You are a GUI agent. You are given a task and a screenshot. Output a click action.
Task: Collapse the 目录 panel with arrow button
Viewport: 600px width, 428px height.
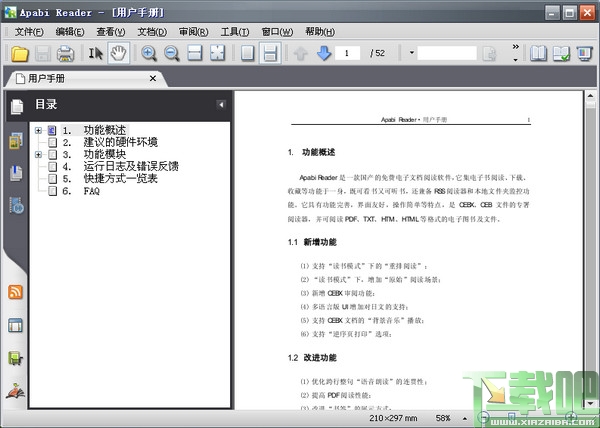221,104
